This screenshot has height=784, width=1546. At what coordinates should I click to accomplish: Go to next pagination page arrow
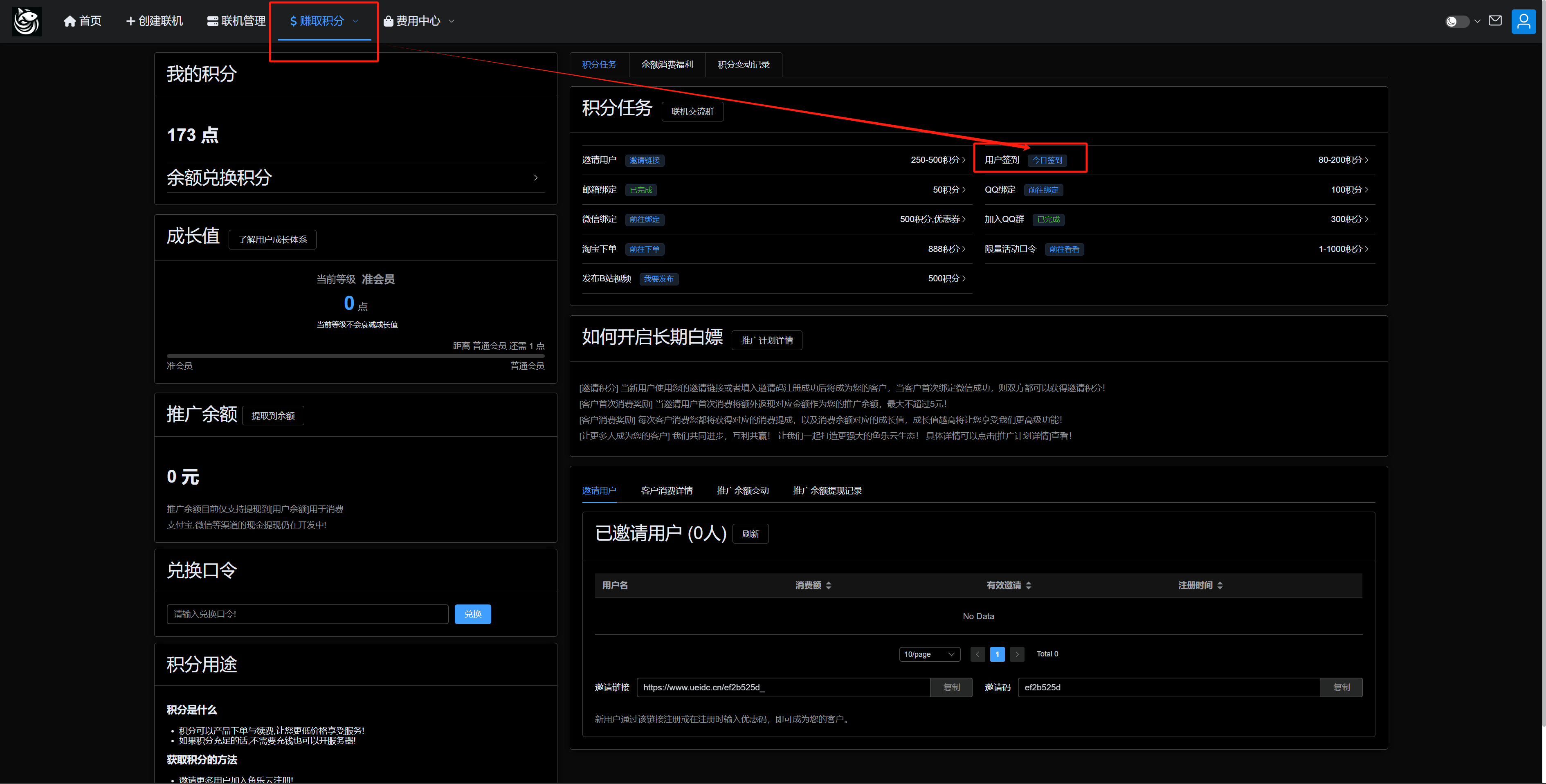(1017, 654)
